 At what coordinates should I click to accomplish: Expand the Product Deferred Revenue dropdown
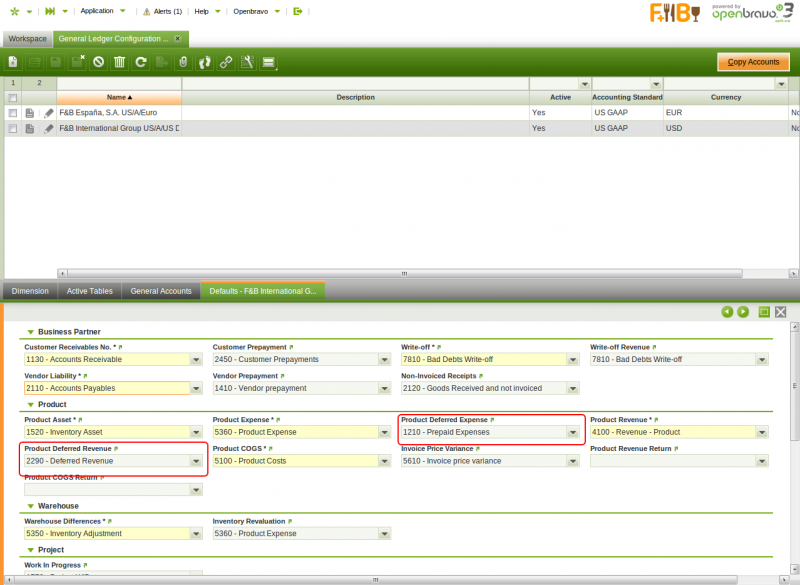pos(196,462)
